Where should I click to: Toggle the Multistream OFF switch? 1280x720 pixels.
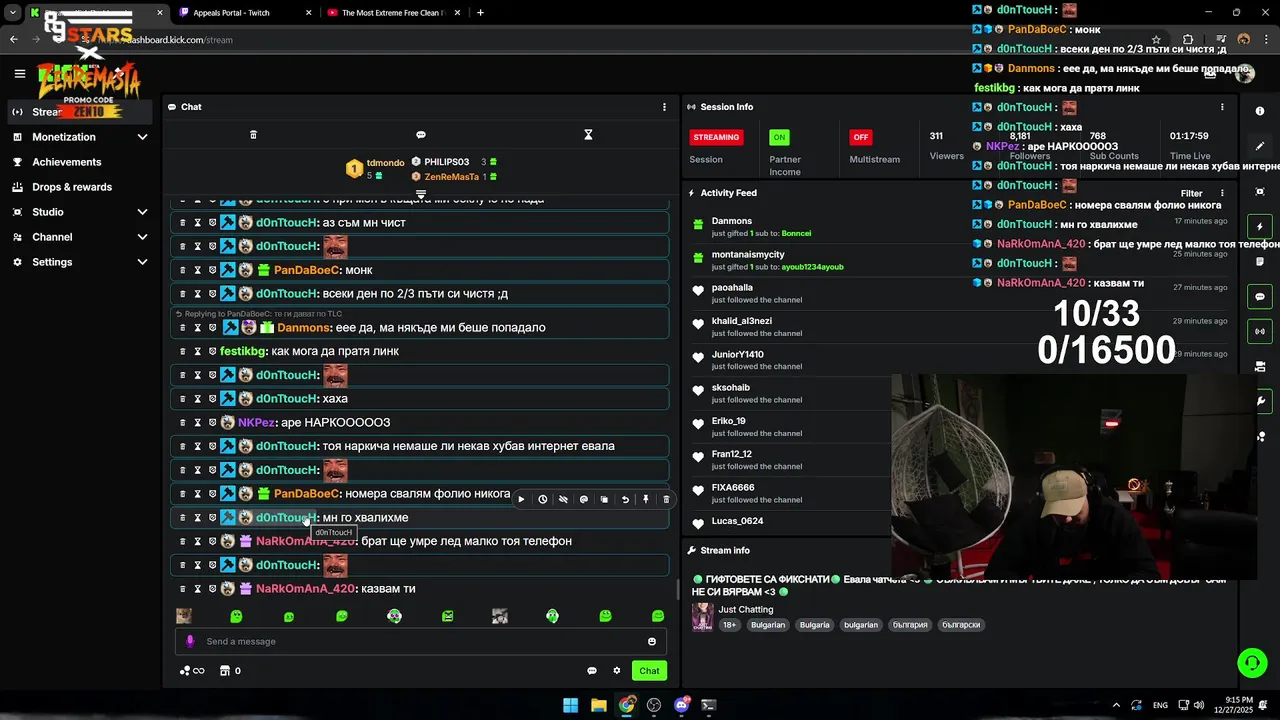coord(860,137)
